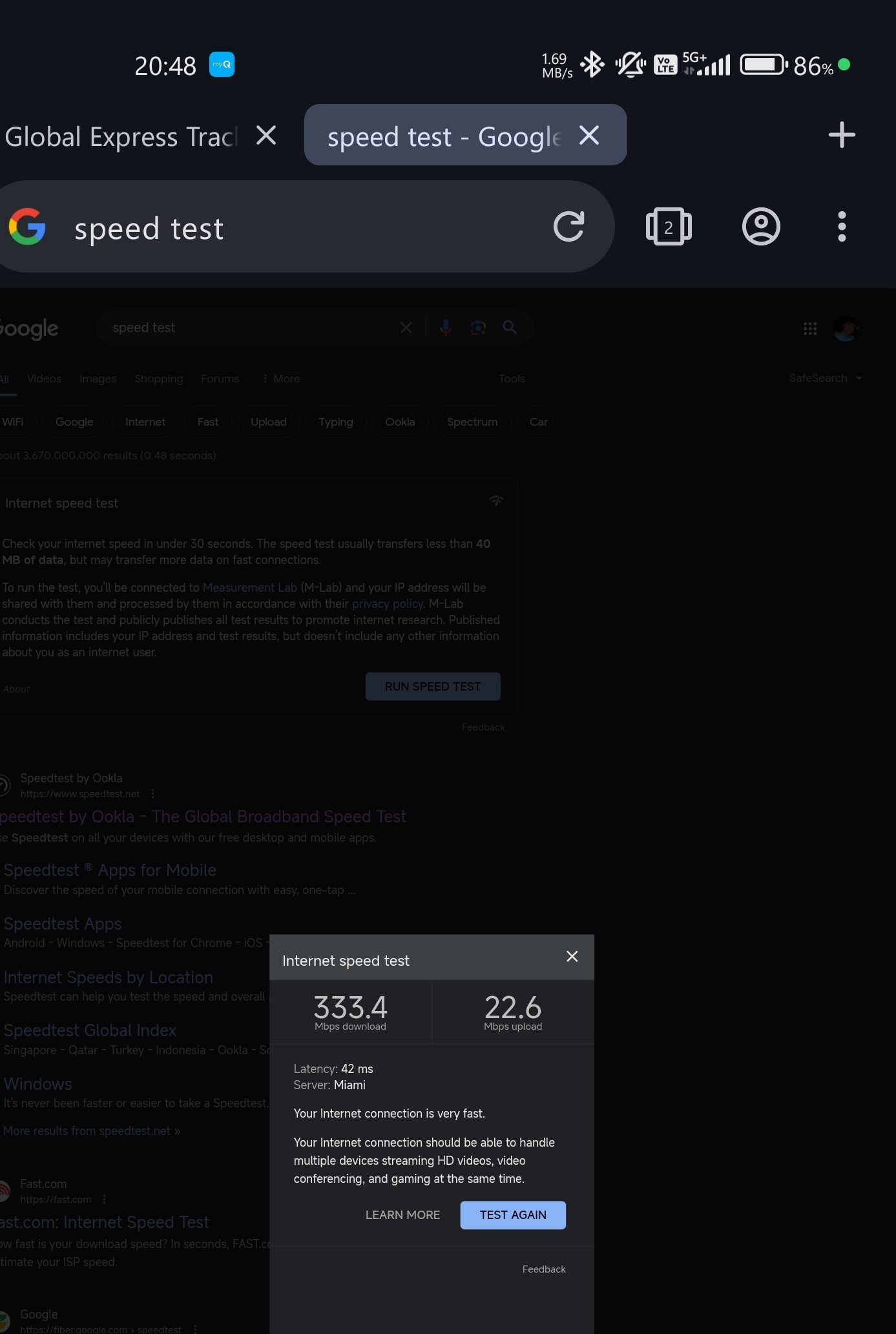The width and height of the screenshot is (896, 1334).
Task: Click the Google search input field
Action: (x=252, y=328)
